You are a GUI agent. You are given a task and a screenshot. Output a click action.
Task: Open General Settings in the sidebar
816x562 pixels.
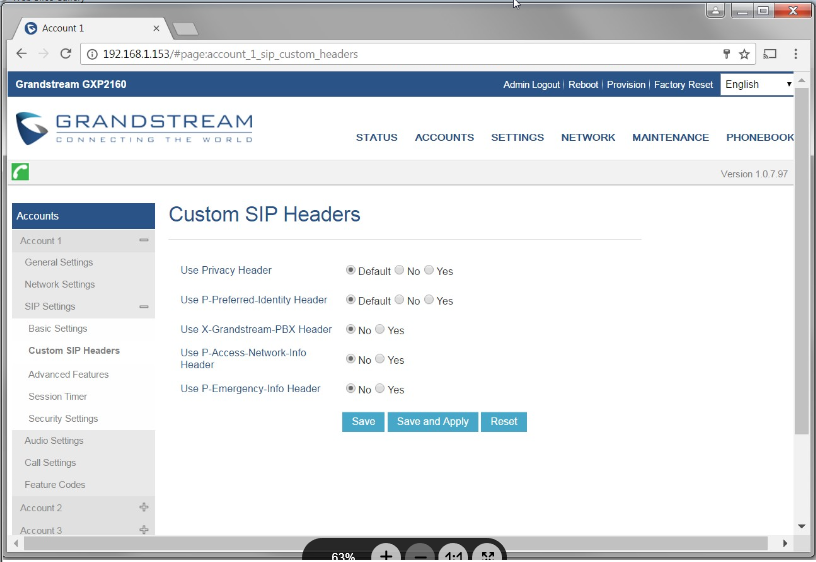(59, 262)
